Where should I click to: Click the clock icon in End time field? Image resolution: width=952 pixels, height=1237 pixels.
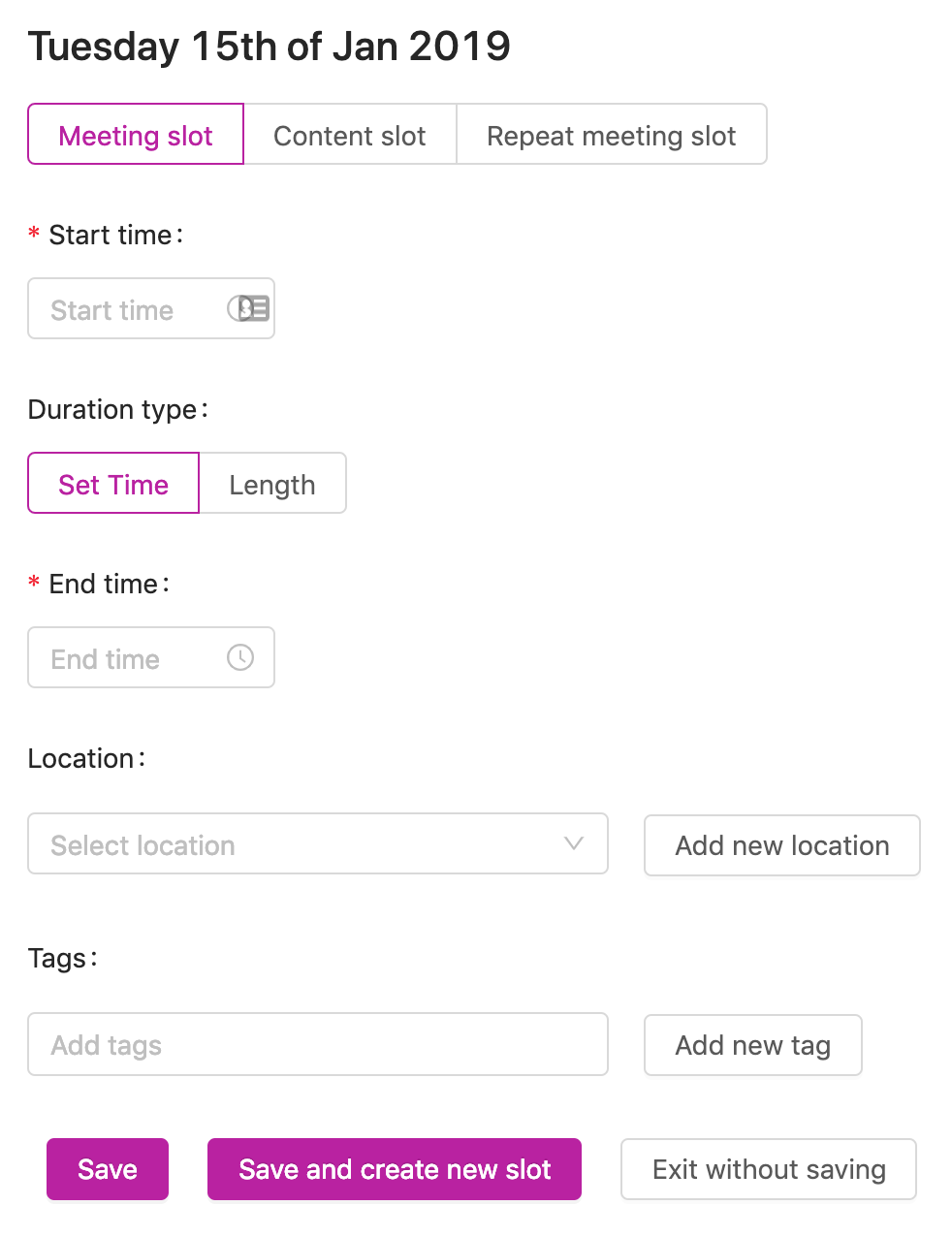point(241,657)
